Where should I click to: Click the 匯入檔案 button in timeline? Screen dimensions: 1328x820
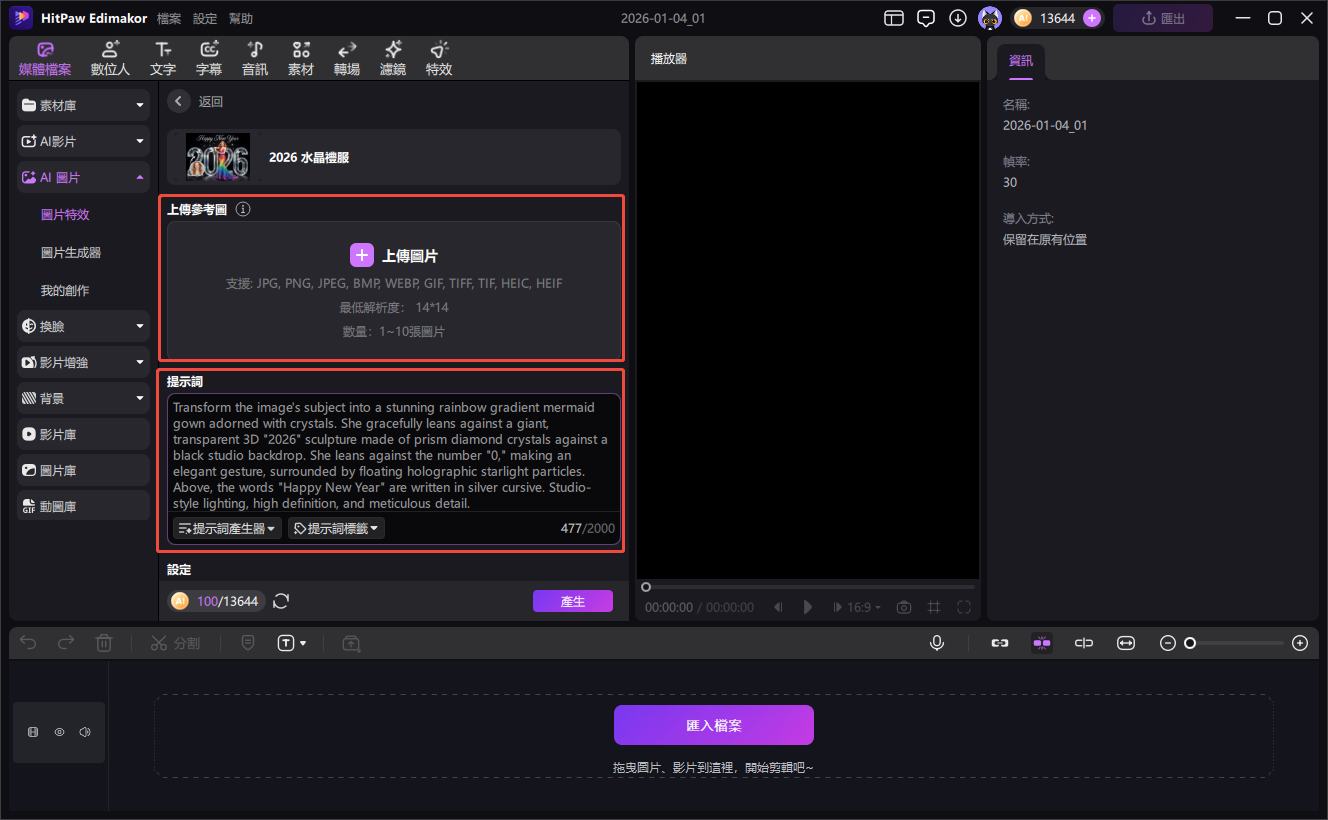click(x=713, y=725)
